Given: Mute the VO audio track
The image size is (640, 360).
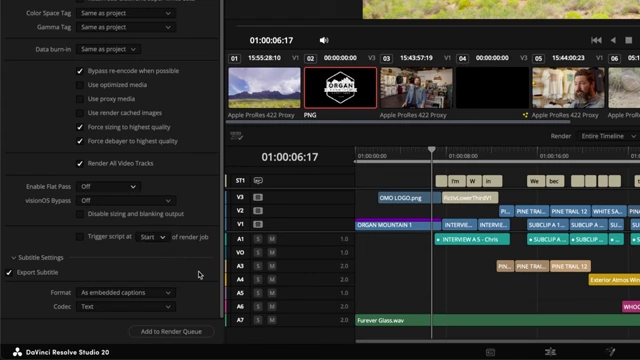Looking at the screenshot, I should (x=272, y=252).
